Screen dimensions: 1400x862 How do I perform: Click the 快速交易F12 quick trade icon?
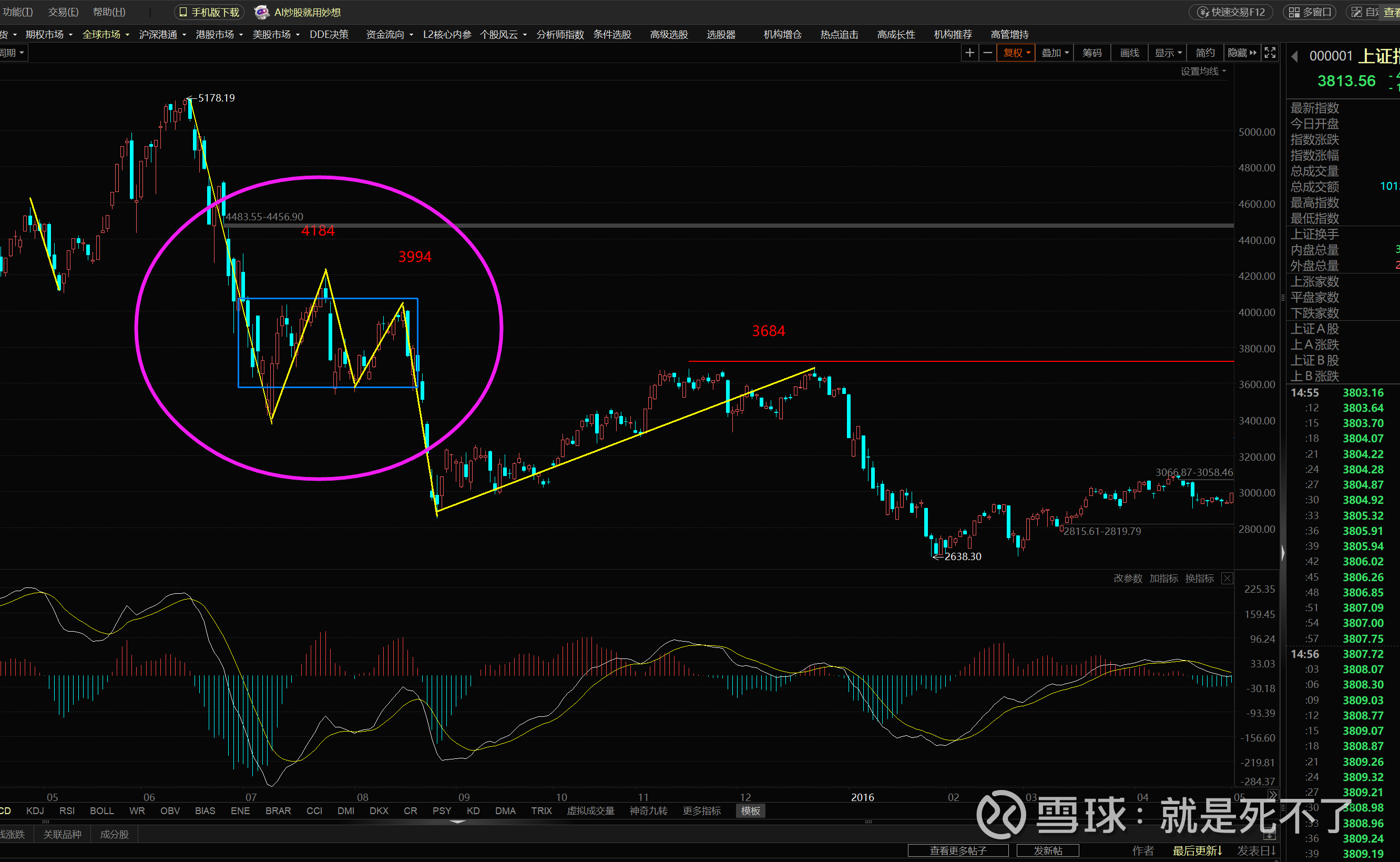click(1203, 13)
